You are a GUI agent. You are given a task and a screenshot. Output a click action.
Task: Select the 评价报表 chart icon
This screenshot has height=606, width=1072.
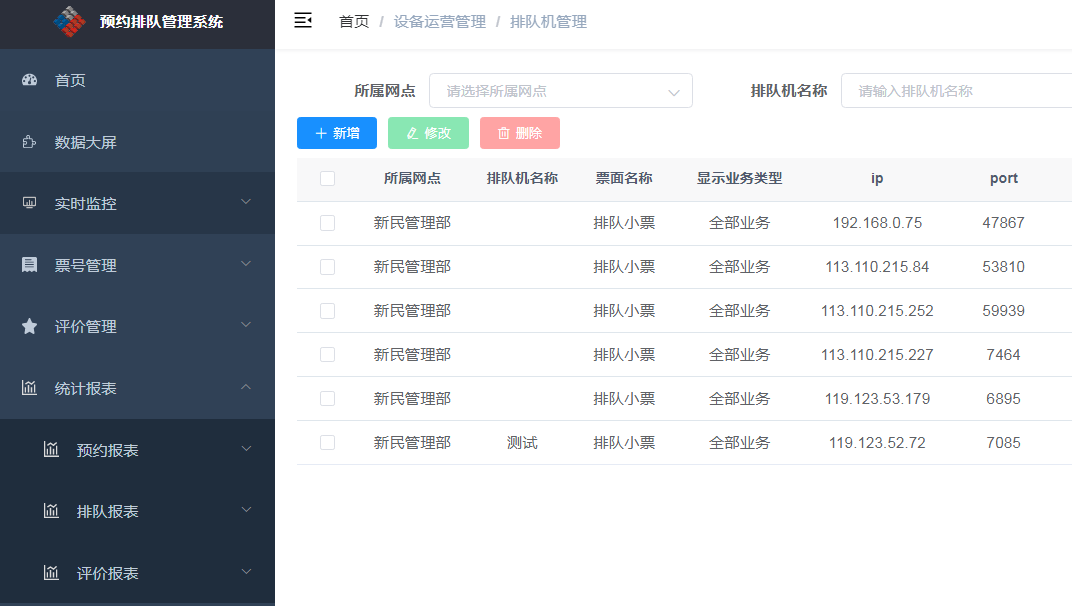52,573
